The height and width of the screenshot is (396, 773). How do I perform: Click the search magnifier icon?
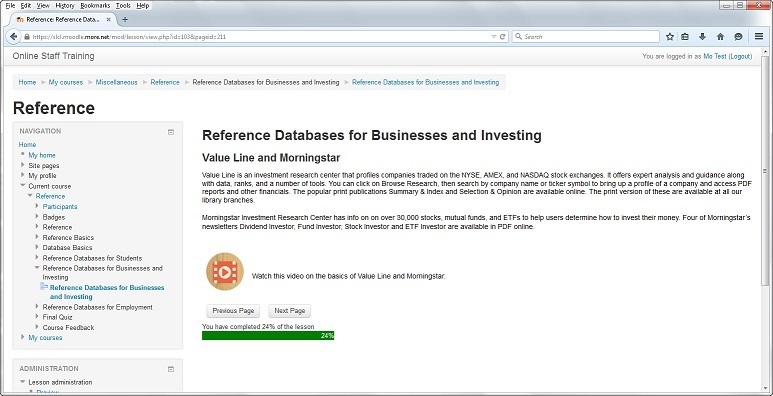[x=518, y=36]
